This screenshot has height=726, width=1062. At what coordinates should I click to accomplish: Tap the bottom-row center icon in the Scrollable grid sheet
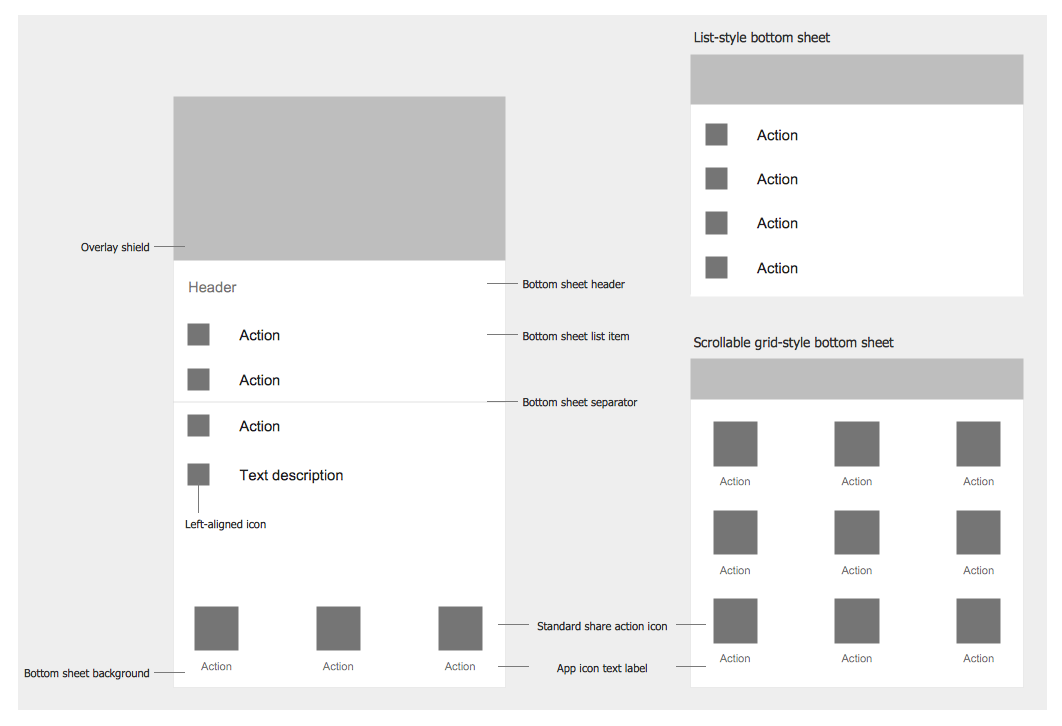[857, 620]
